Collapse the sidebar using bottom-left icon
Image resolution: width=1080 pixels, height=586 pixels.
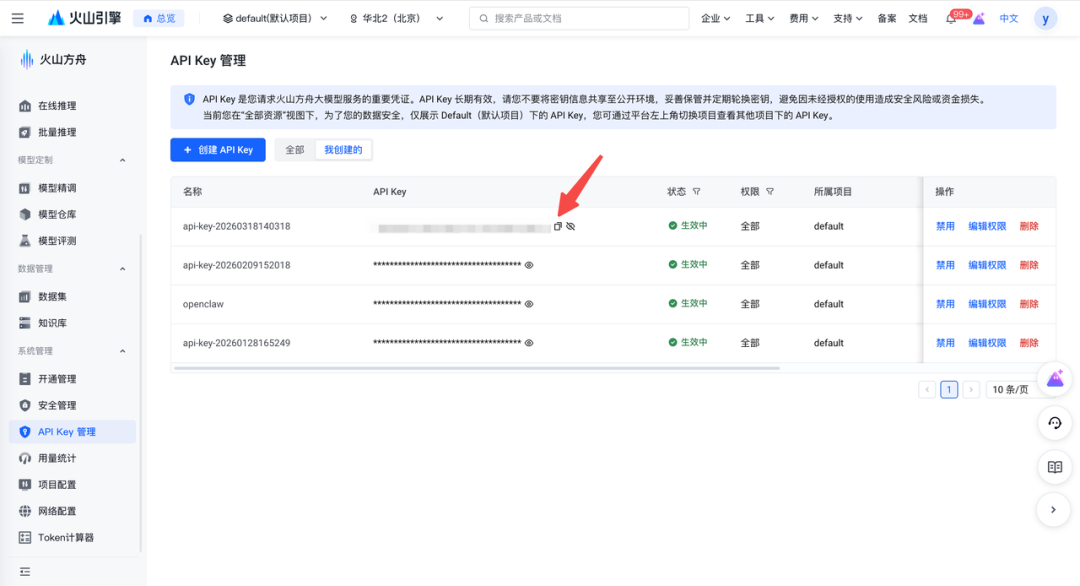coord(25,571)
